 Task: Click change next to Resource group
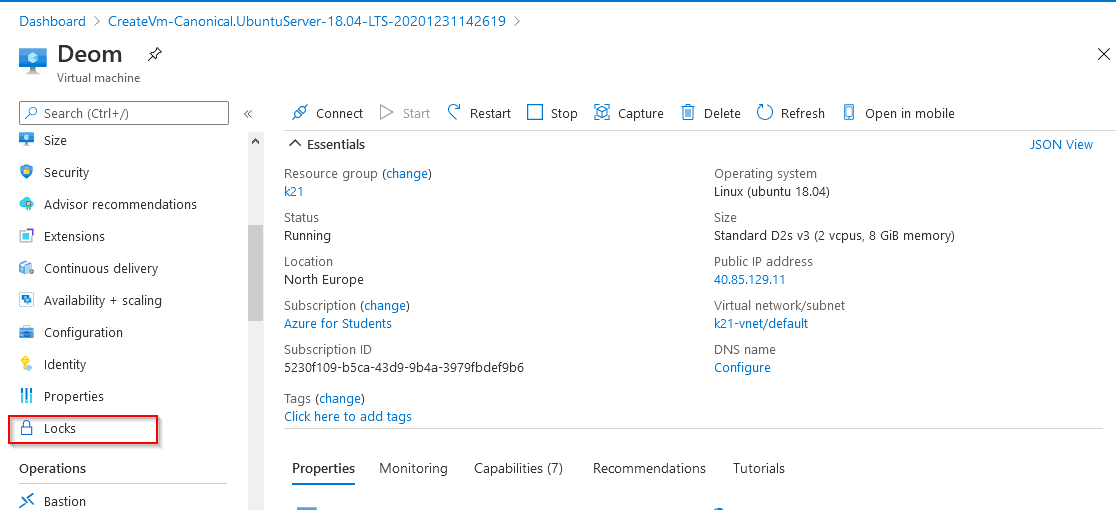pyautogui.click(x=407, y=173)
